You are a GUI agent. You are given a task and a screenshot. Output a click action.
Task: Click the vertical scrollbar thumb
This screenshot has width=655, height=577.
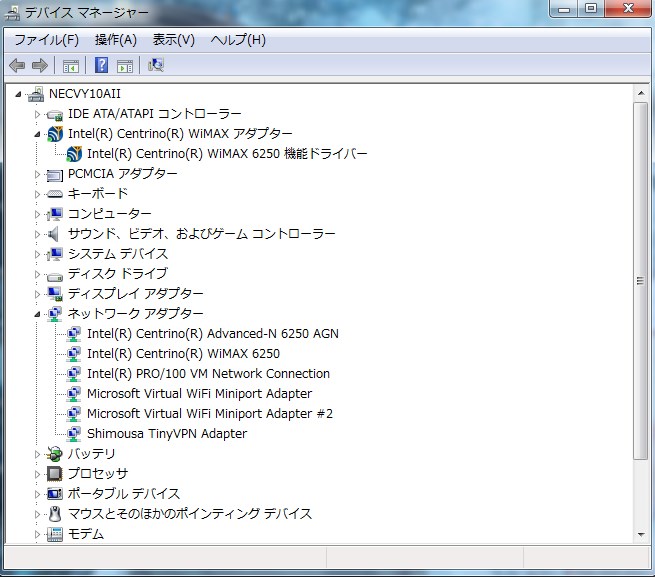point(641,280)
